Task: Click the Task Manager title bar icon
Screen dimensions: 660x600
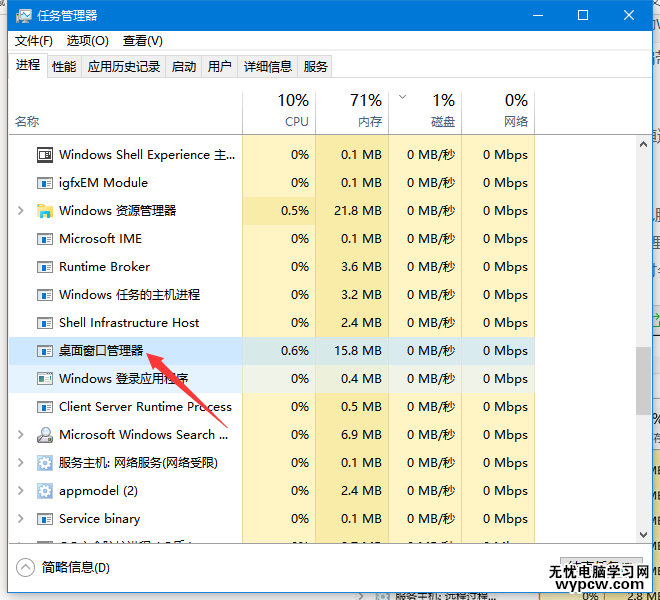Action: pos(24,16)
